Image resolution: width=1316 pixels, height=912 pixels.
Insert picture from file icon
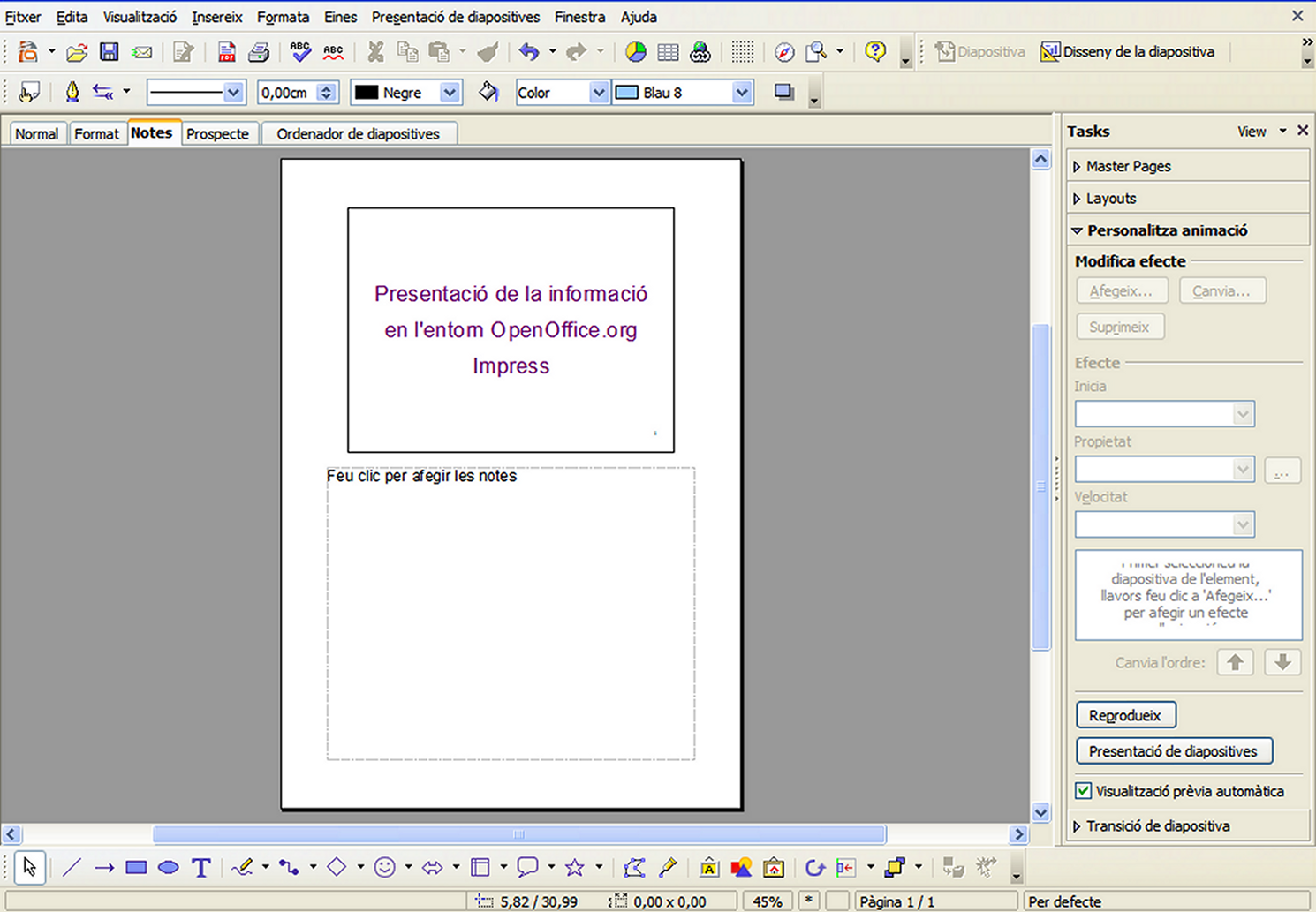tap(741, 868)
